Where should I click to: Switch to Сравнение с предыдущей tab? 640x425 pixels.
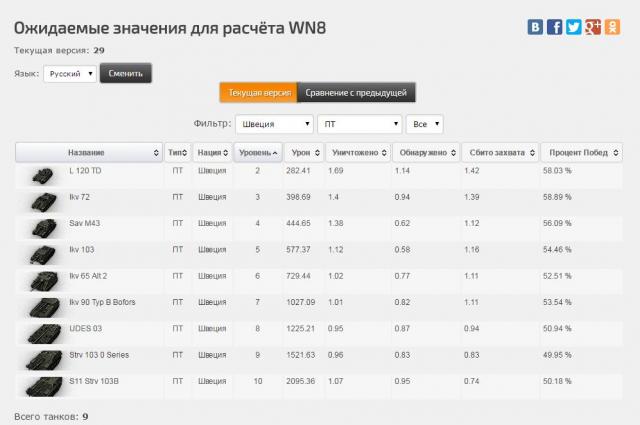355,93
